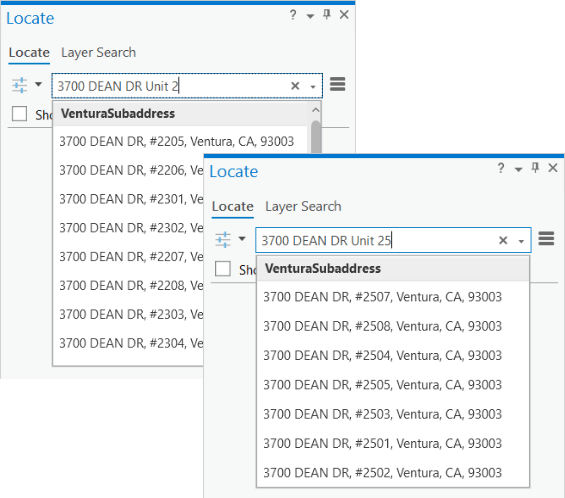Screen dimensions: 565x498
Task: Select suggestion 3700 DEAN DR, #2208
Action: coord(128,285)
